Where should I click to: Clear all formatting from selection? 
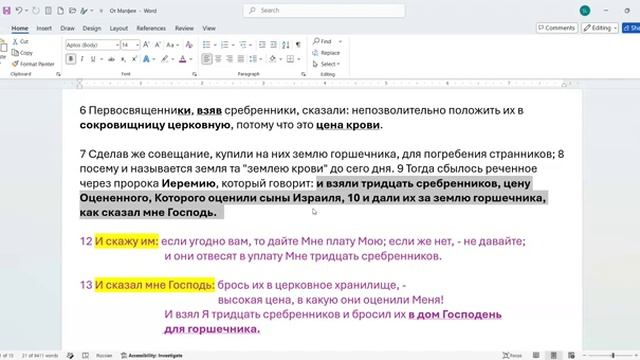pyautogui.click(x=189, y=44)
